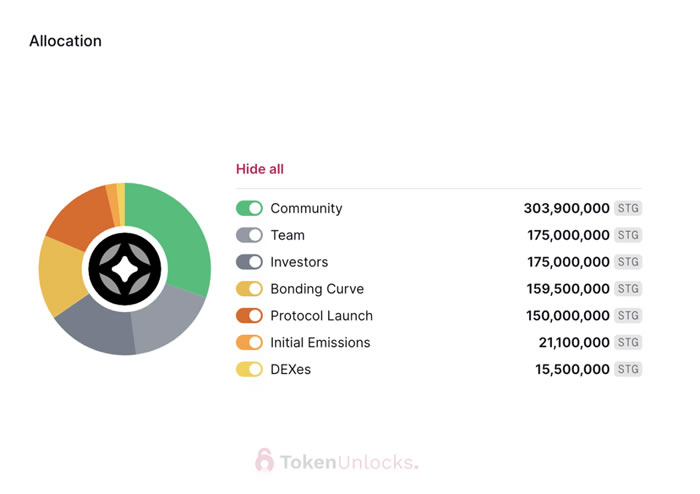This screenshot has width=700, height=494.
Task: Toggle the Investors allocation switch
Action: pyautogui.click(x=249, y=262)
